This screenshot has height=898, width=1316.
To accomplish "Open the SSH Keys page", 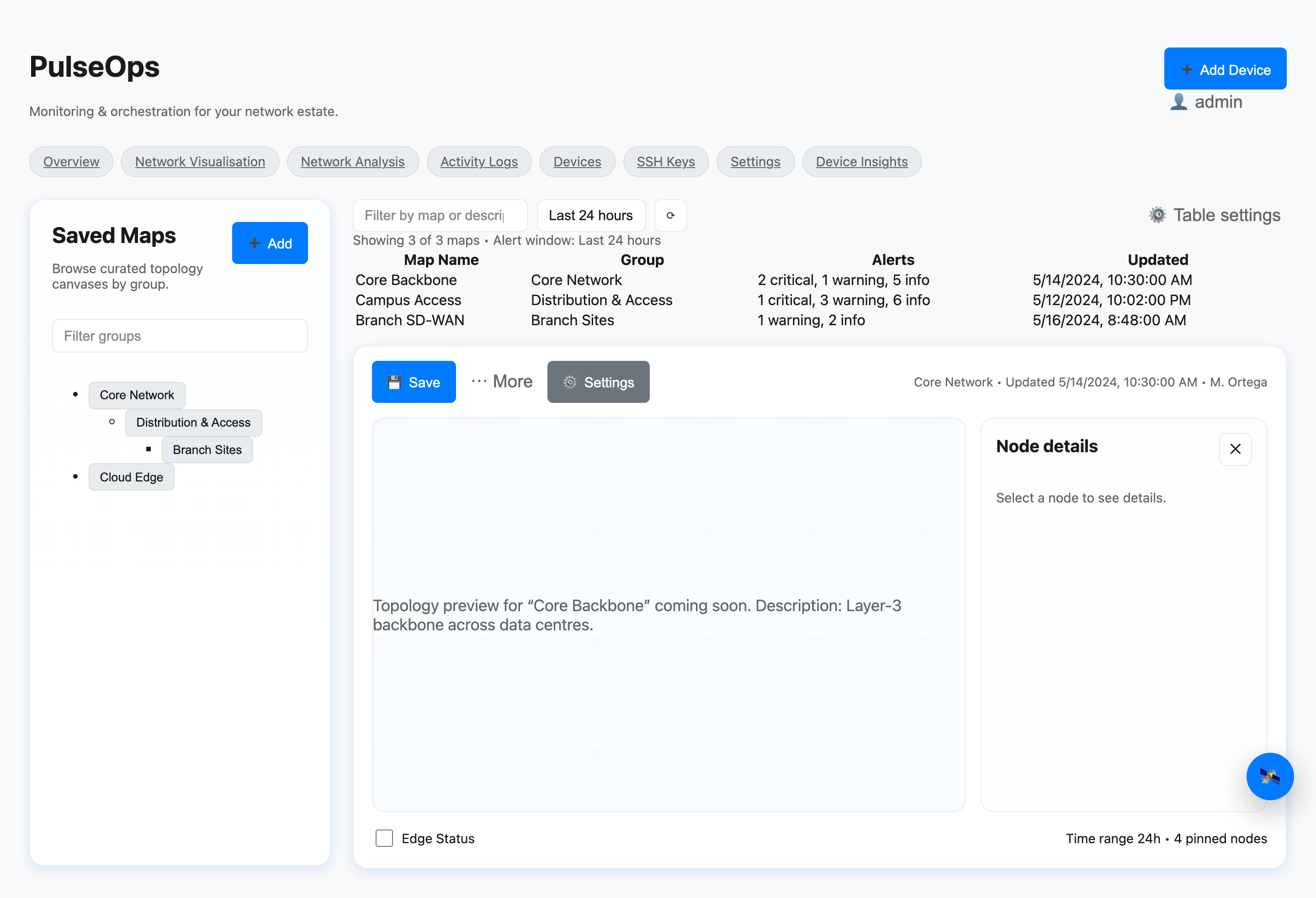I will click(665, 162).
